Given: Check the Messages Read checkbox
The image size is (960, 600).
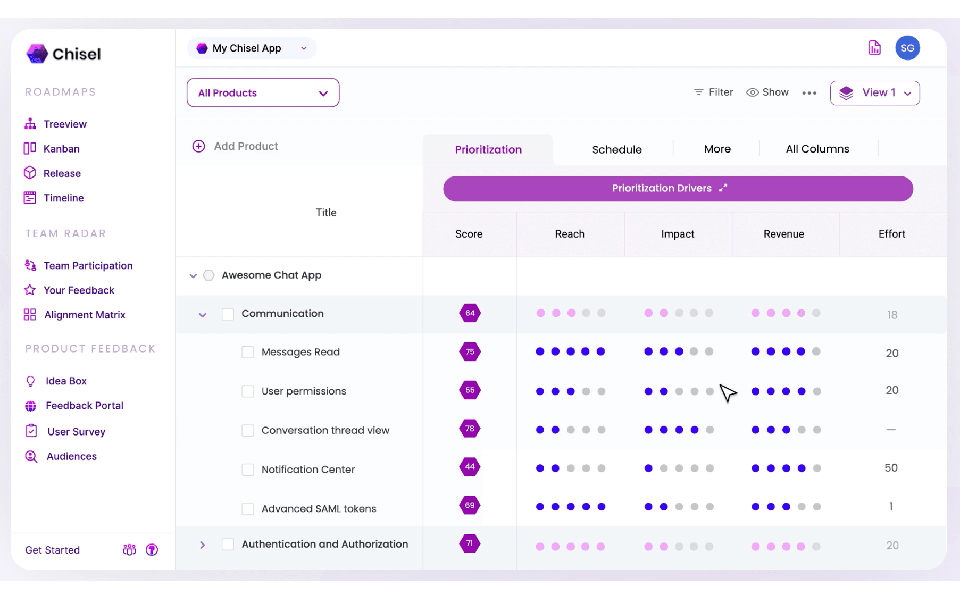Looking at the screenshot, I should 247,352.
